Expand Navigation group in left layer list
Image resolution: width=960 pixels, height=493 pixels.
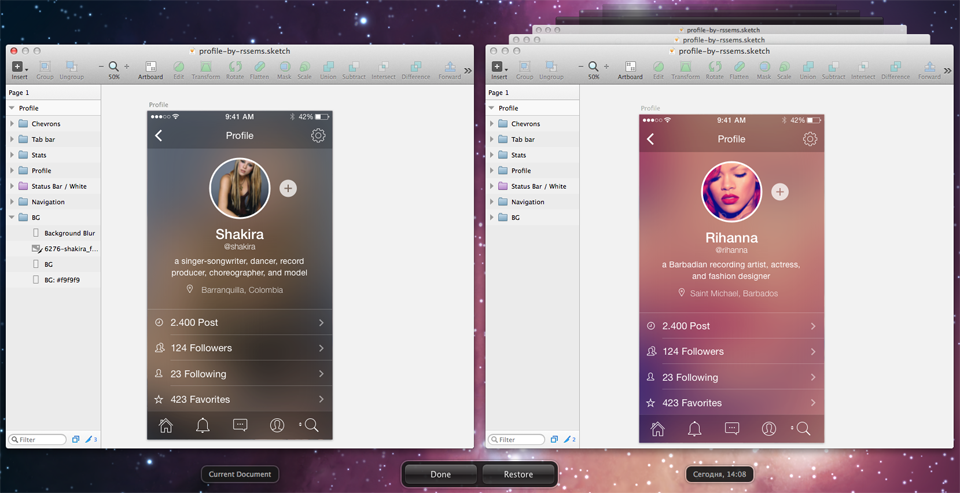click(12, 202)
